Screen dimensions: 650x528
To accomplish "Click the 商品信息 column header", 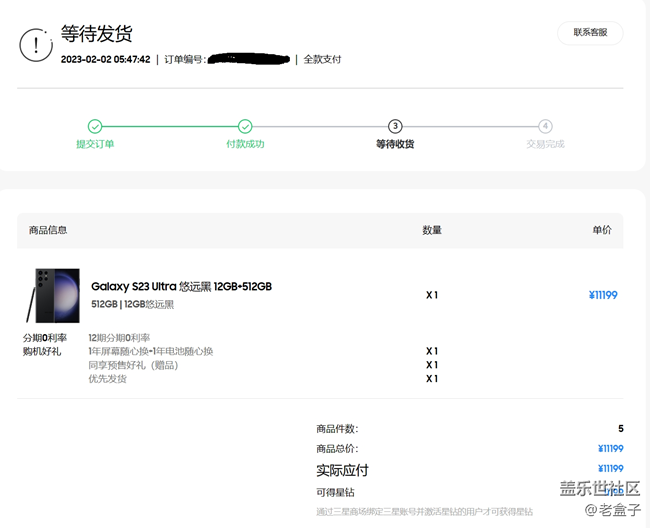I will 48,230.
